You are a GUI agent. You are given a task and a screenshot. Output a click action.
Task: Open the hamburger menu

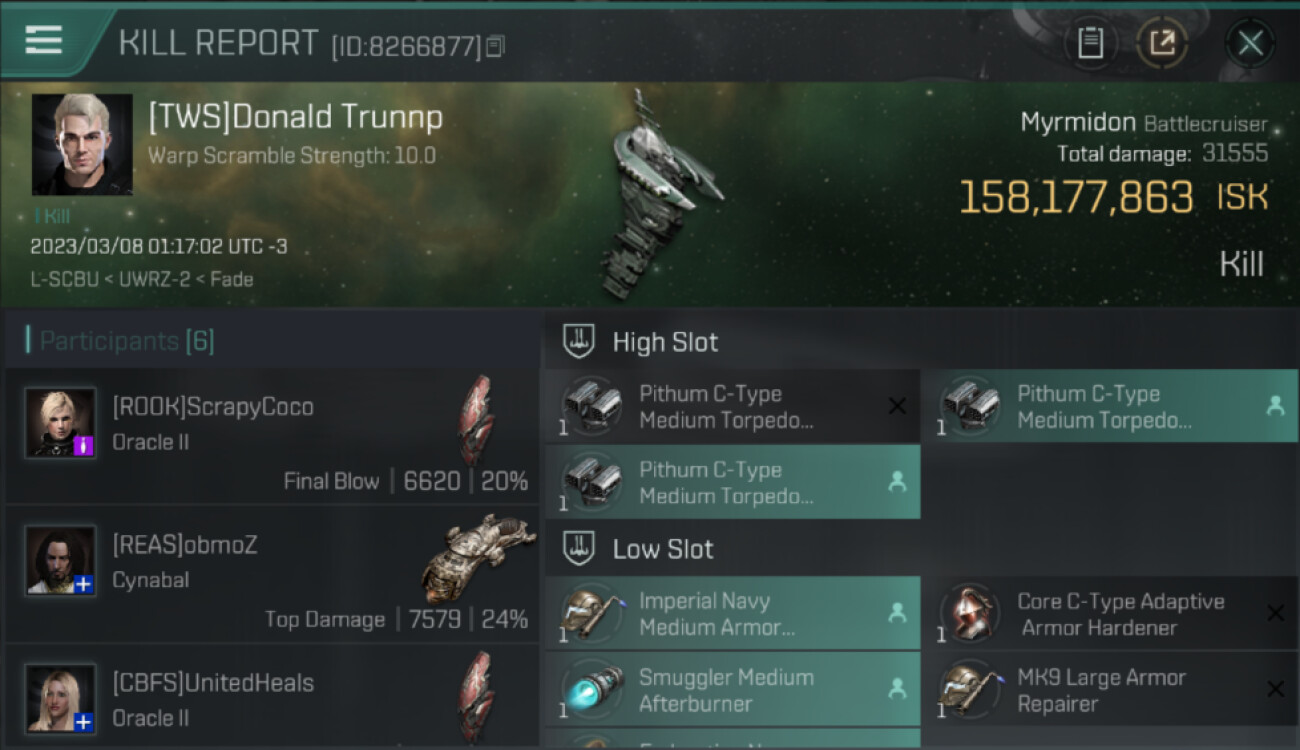(44, 40)
